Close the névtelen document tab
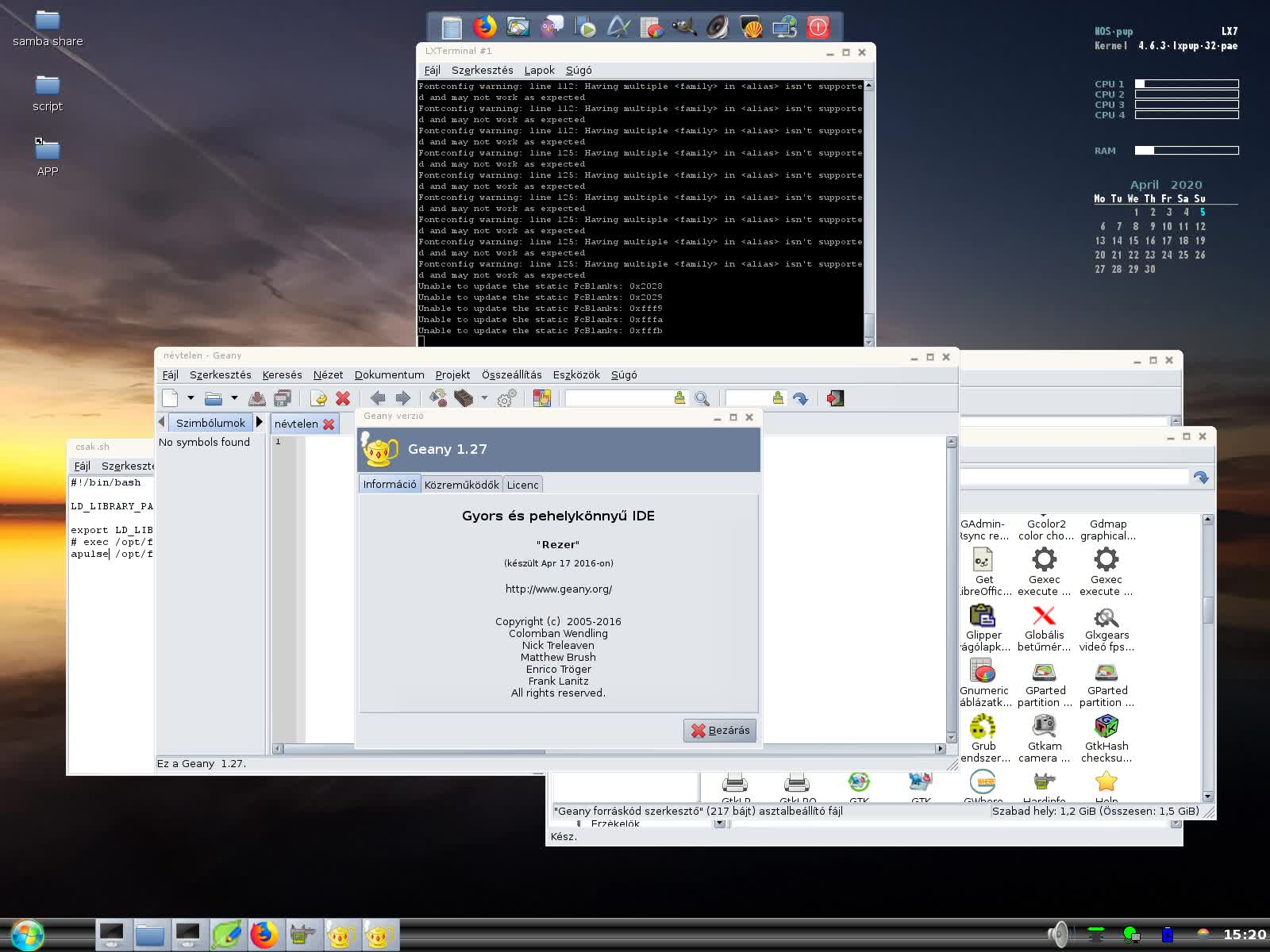 pos(329,424)
